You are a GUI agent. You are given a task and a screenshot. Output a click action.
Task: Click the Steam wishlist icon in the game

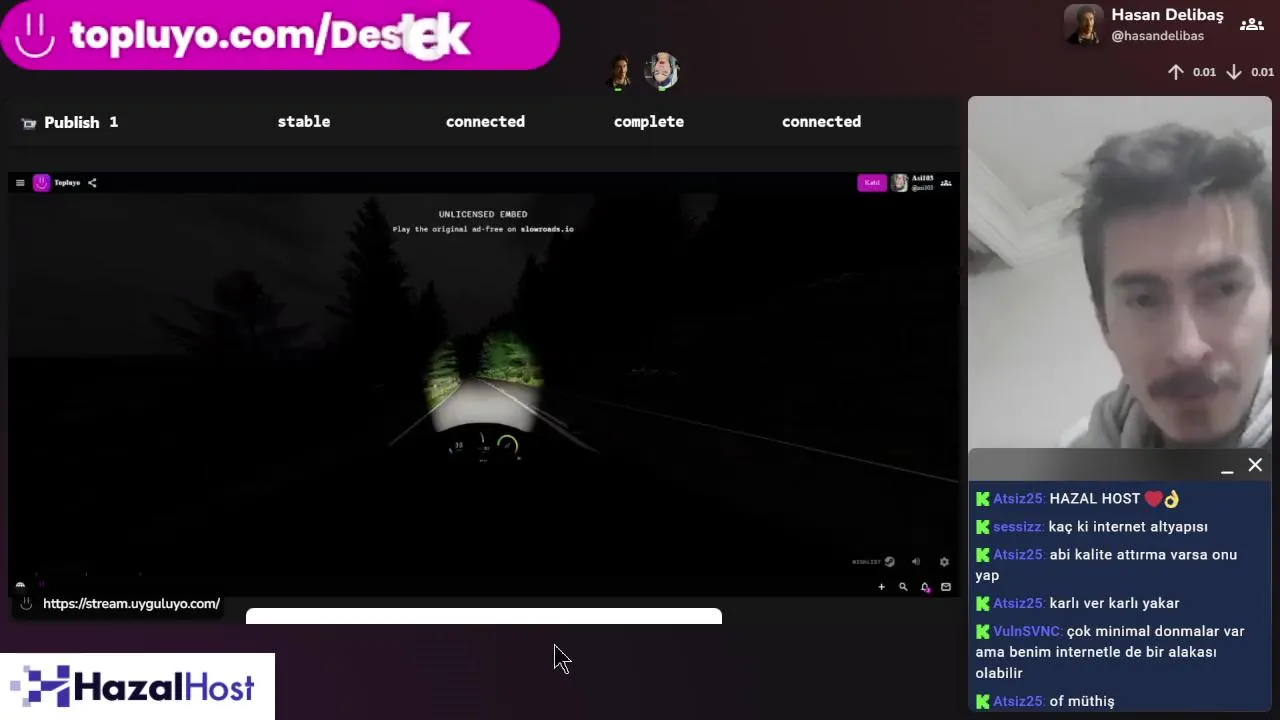(x=889, y=562)
